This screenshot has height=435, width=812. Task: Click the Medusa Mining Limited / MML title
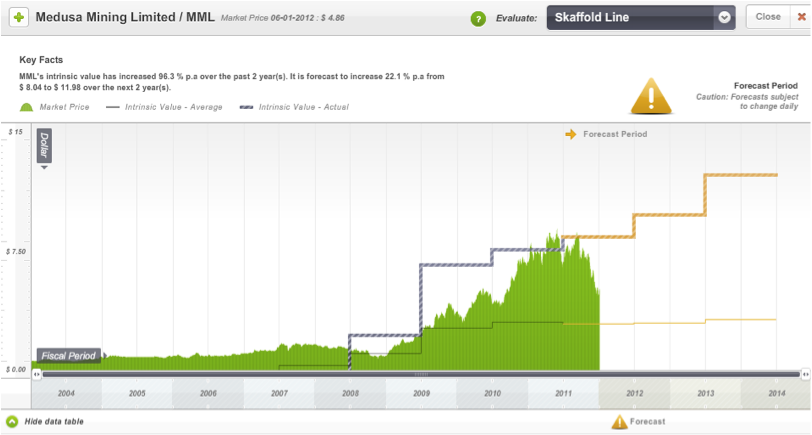[125, 17]
